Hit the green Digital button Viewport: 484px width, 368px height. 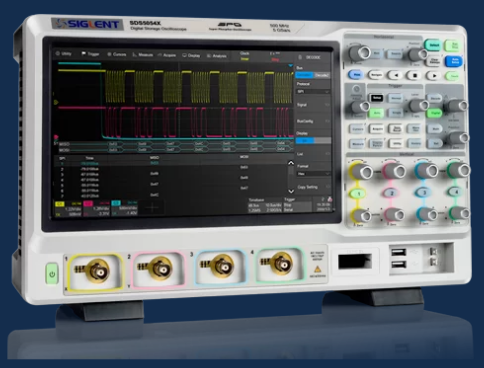point(435,113)
